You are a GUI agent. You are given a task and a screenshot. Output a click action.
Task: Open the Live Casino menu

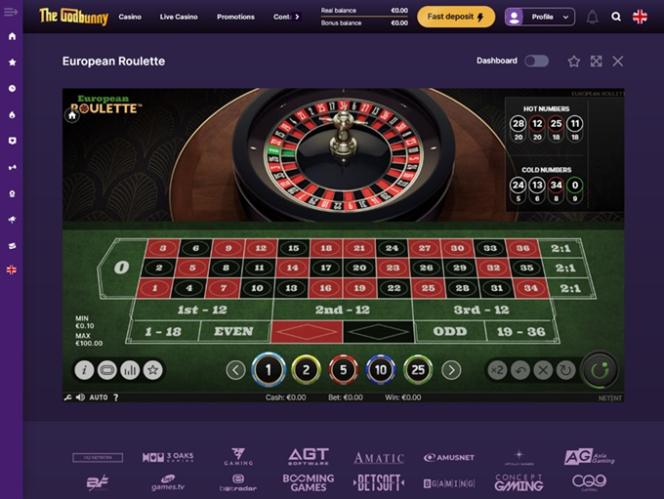tap(179, 17)
